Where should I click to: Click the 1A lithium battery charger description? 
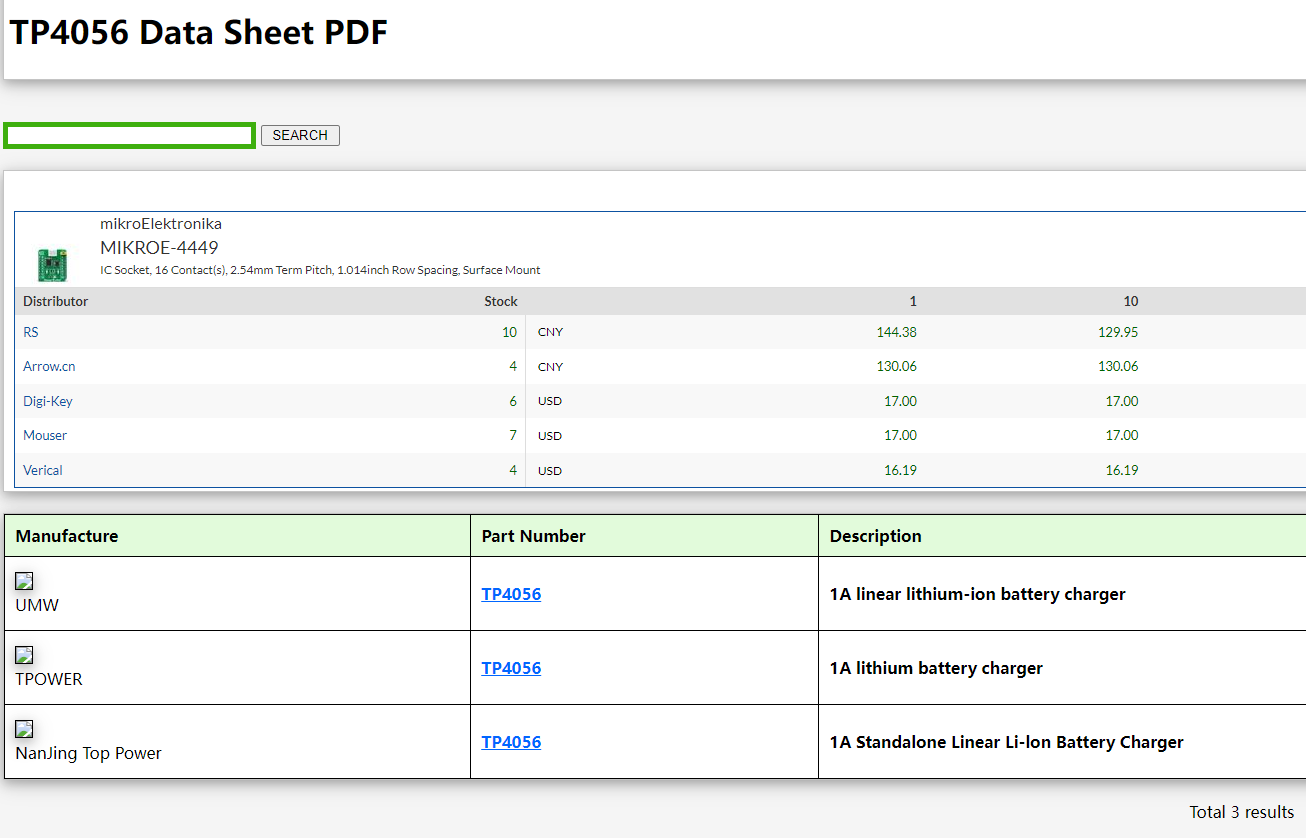click(x=936, y=668)
